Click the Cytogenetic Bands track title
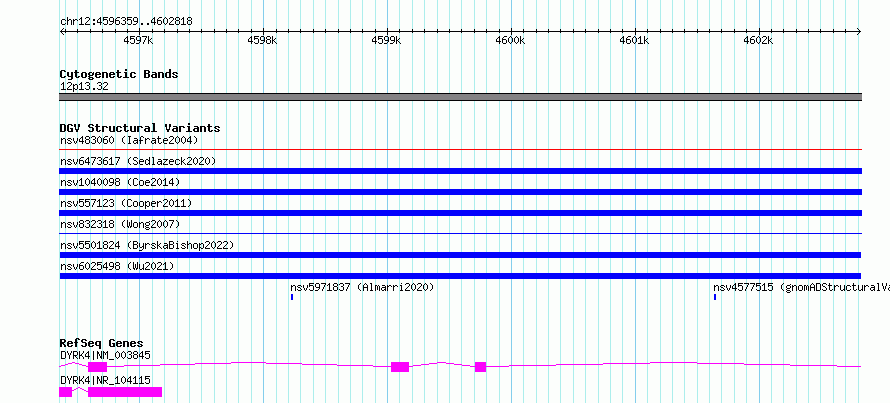The height and width of the screenshot is (403, 890). pos(119,74)
